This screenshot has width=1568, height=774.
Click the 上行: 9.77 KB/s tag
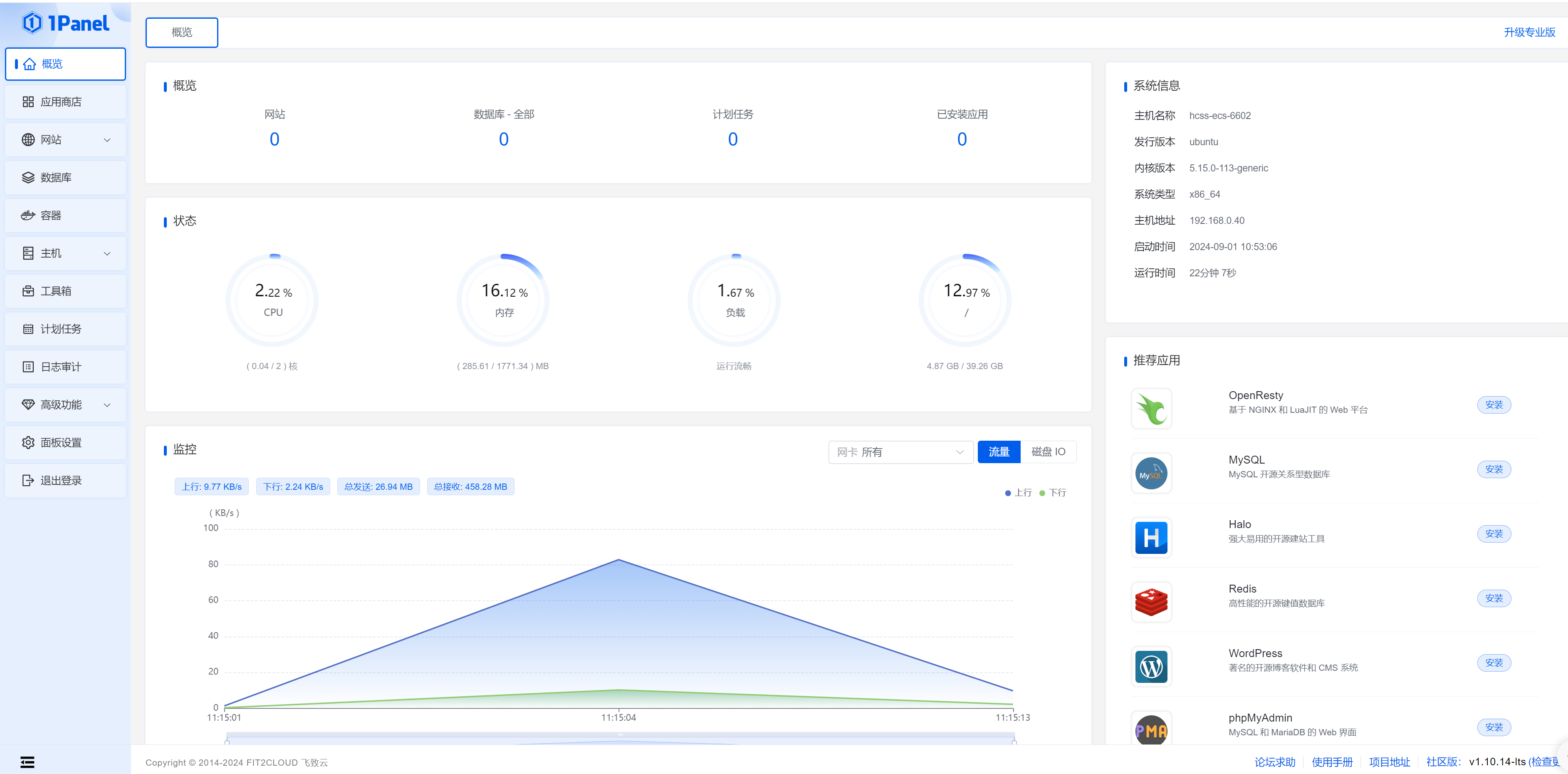tap(211, 487)
